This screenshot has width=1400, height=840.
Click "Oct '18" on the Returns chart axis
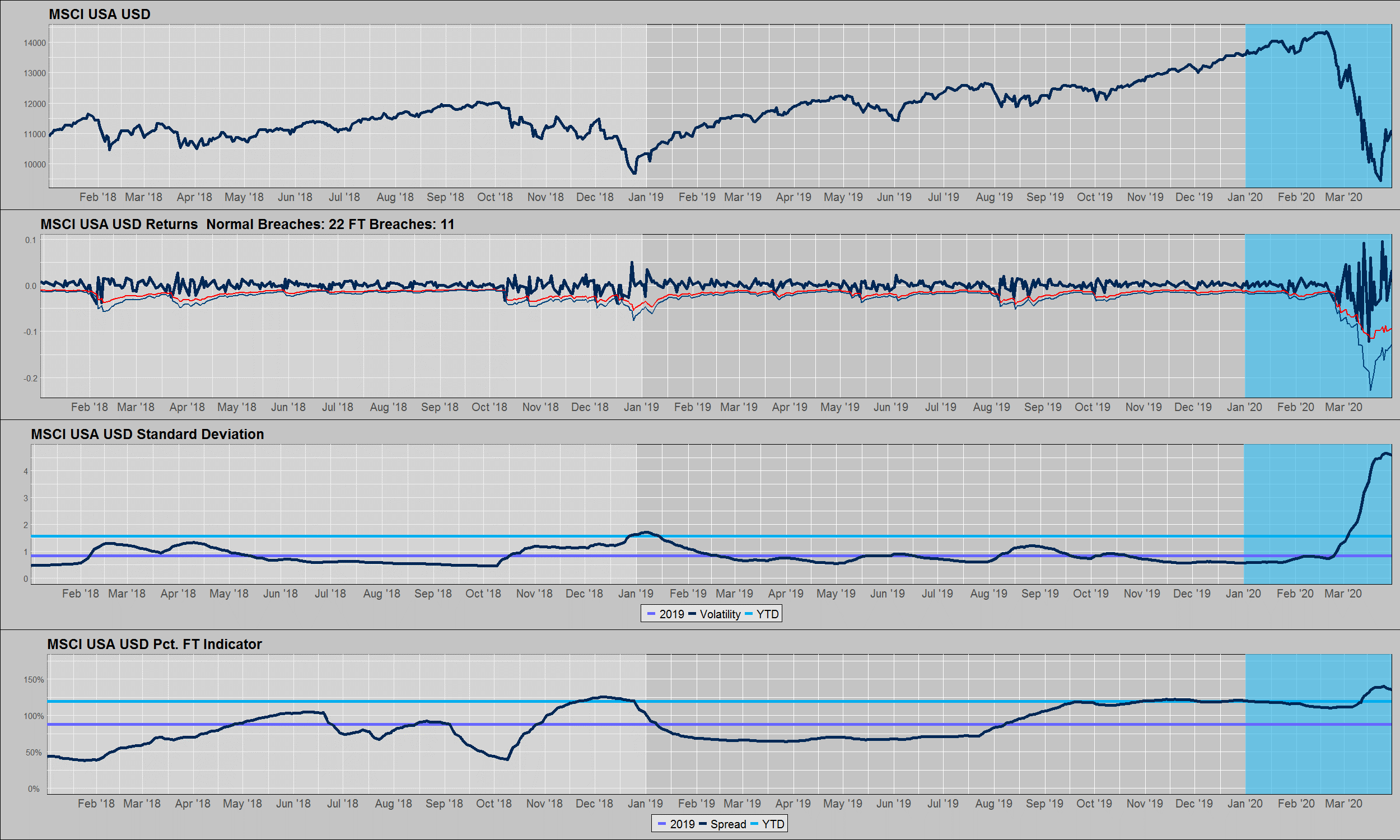tap(489, 407)
